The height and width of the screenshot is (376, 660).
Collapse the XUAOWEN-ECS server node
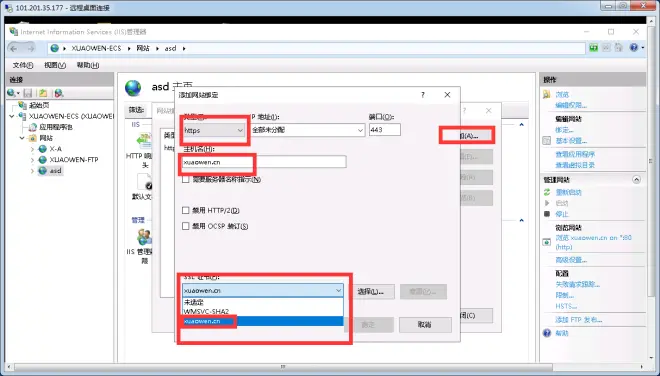pyautogui.click(x=12, y=116)
